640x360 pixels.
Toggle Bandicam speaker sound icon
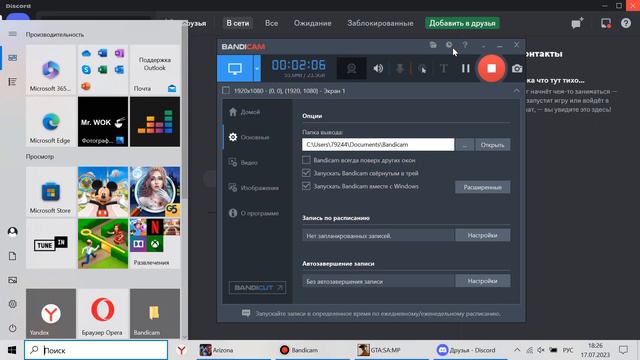[x=378, y=69]
